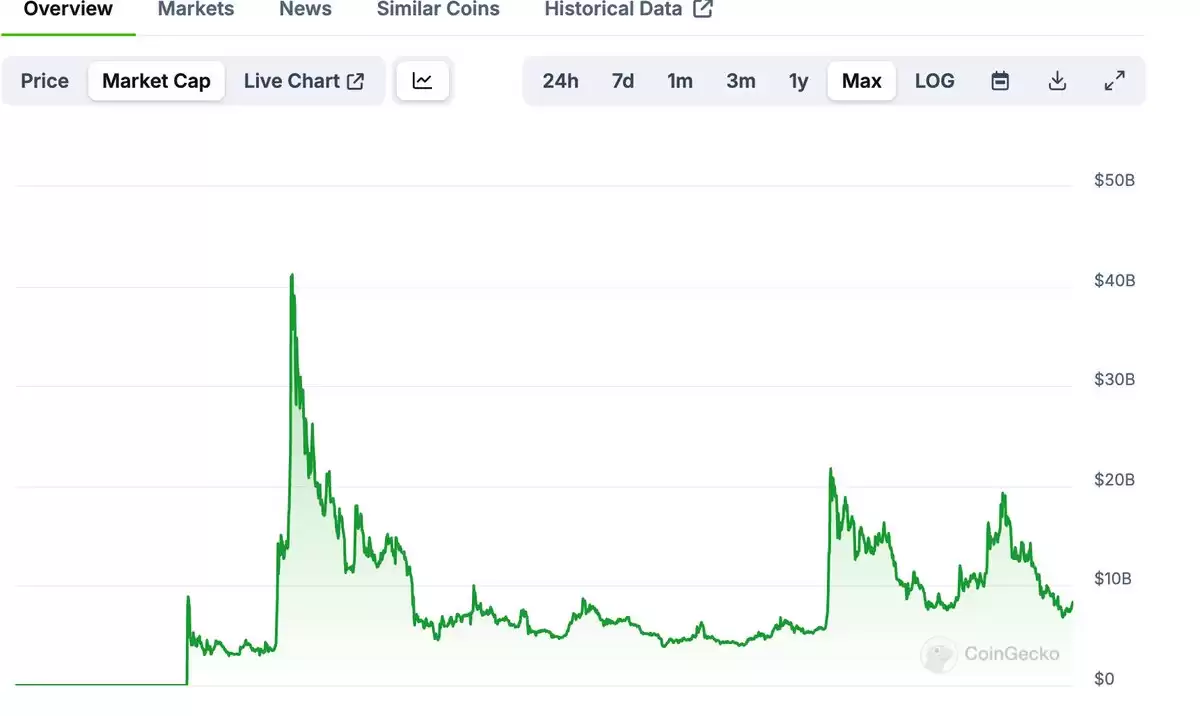Click the $0 axis label

1104,679
